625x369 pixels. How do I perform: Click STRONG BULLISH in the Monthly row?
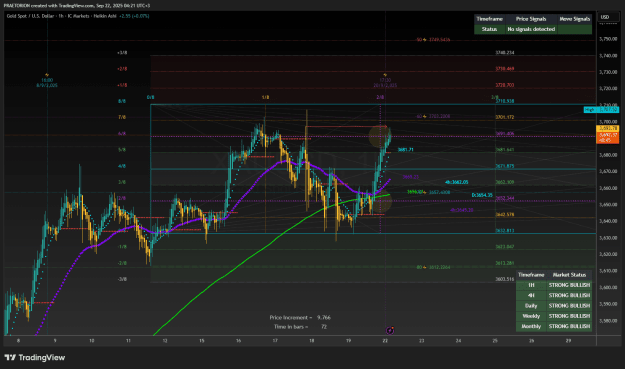pyautogui.click(x=569, y=326)
